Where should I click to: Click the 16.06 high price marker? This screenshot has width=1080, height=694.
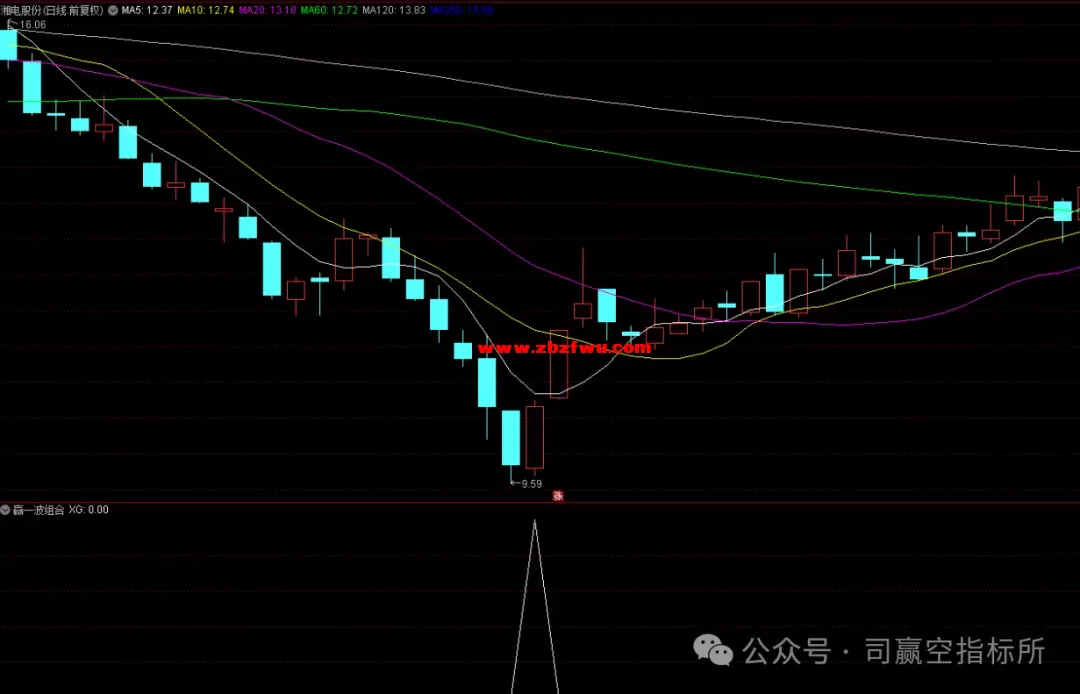32,25
